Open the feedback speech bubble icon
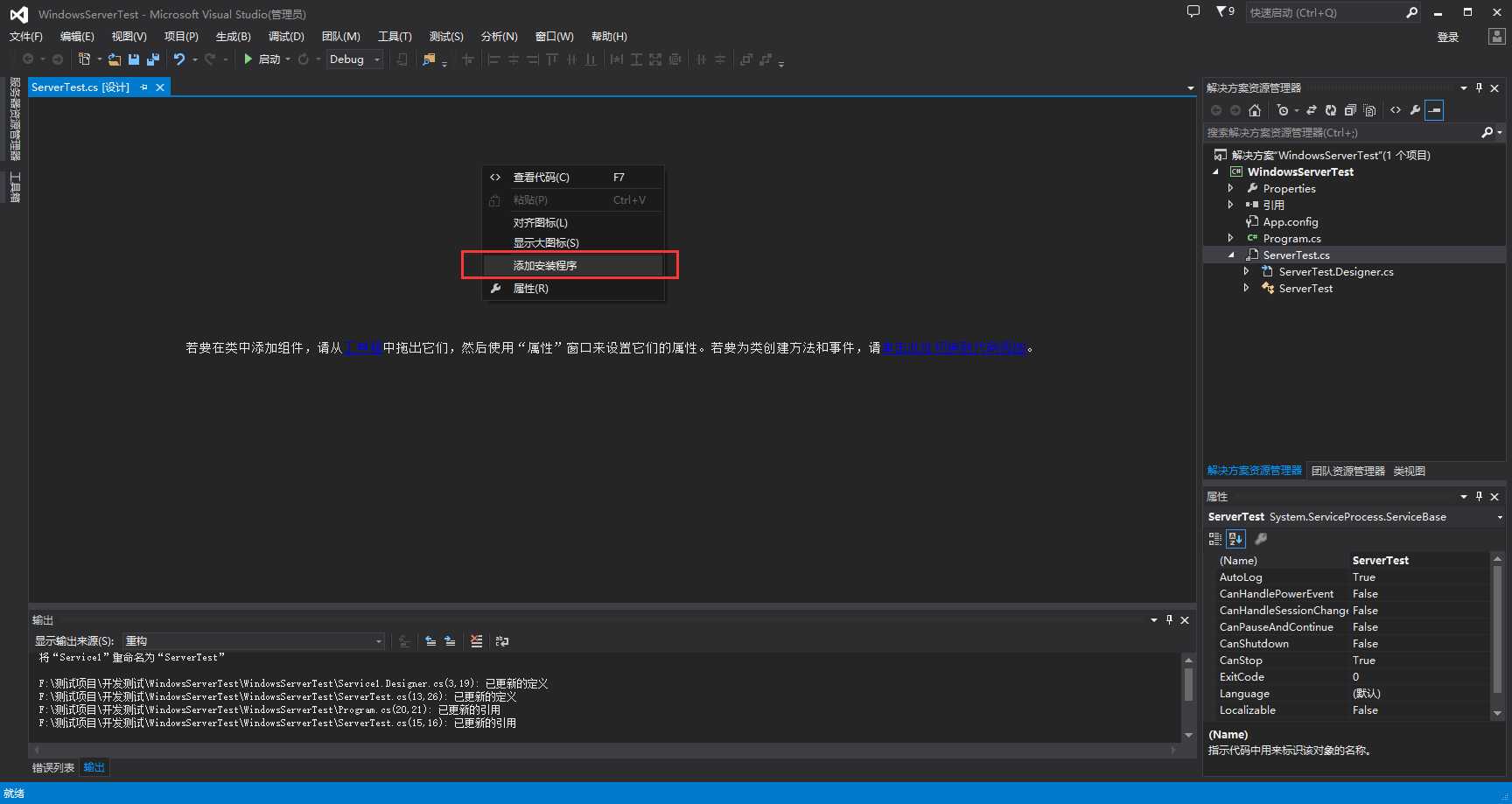The height and width of the screenshot is (804, 1512). [1193, 12]
